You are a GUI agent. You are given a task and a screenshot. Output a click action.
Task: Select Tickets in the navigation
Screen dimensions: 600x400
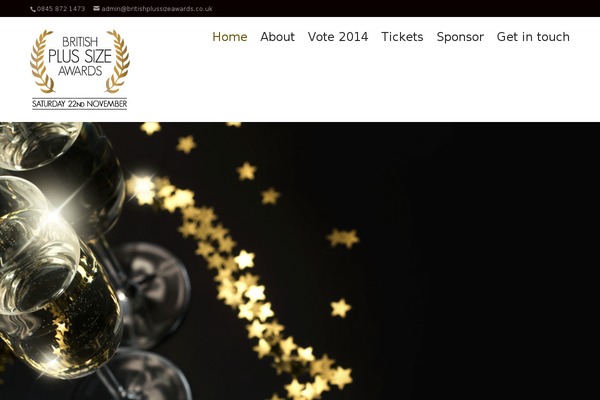[x=402, y=37]
